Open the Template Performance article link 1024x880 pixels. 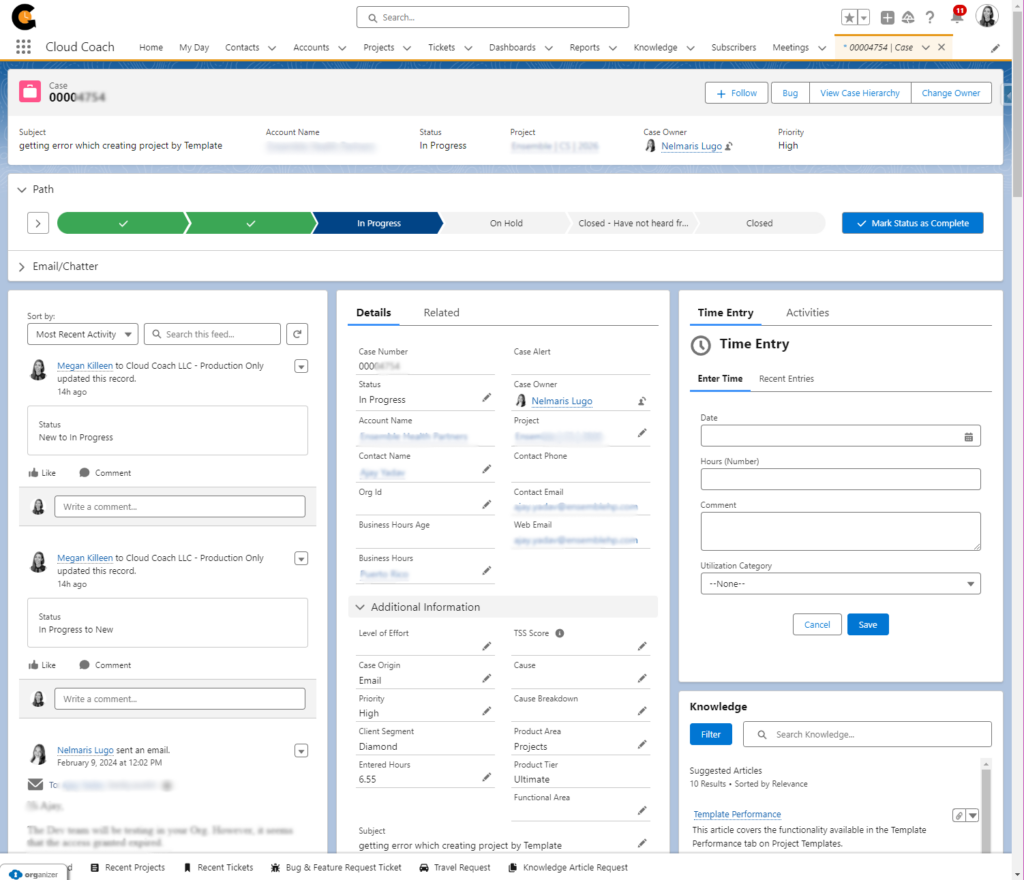coord(737,813)
